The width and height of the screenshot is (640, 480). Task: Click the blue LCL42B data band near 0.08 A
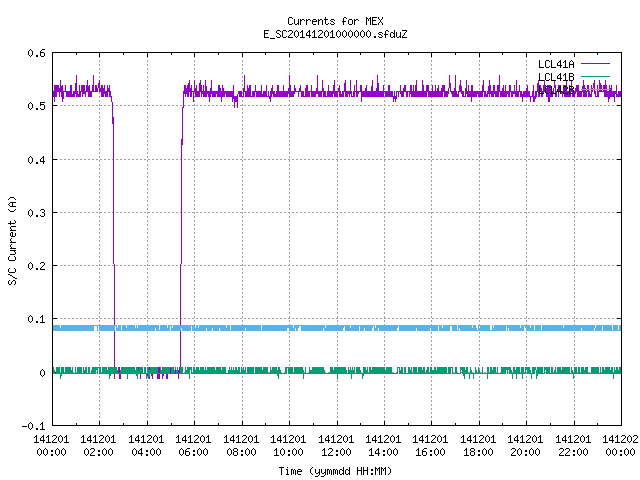point(337,328)
